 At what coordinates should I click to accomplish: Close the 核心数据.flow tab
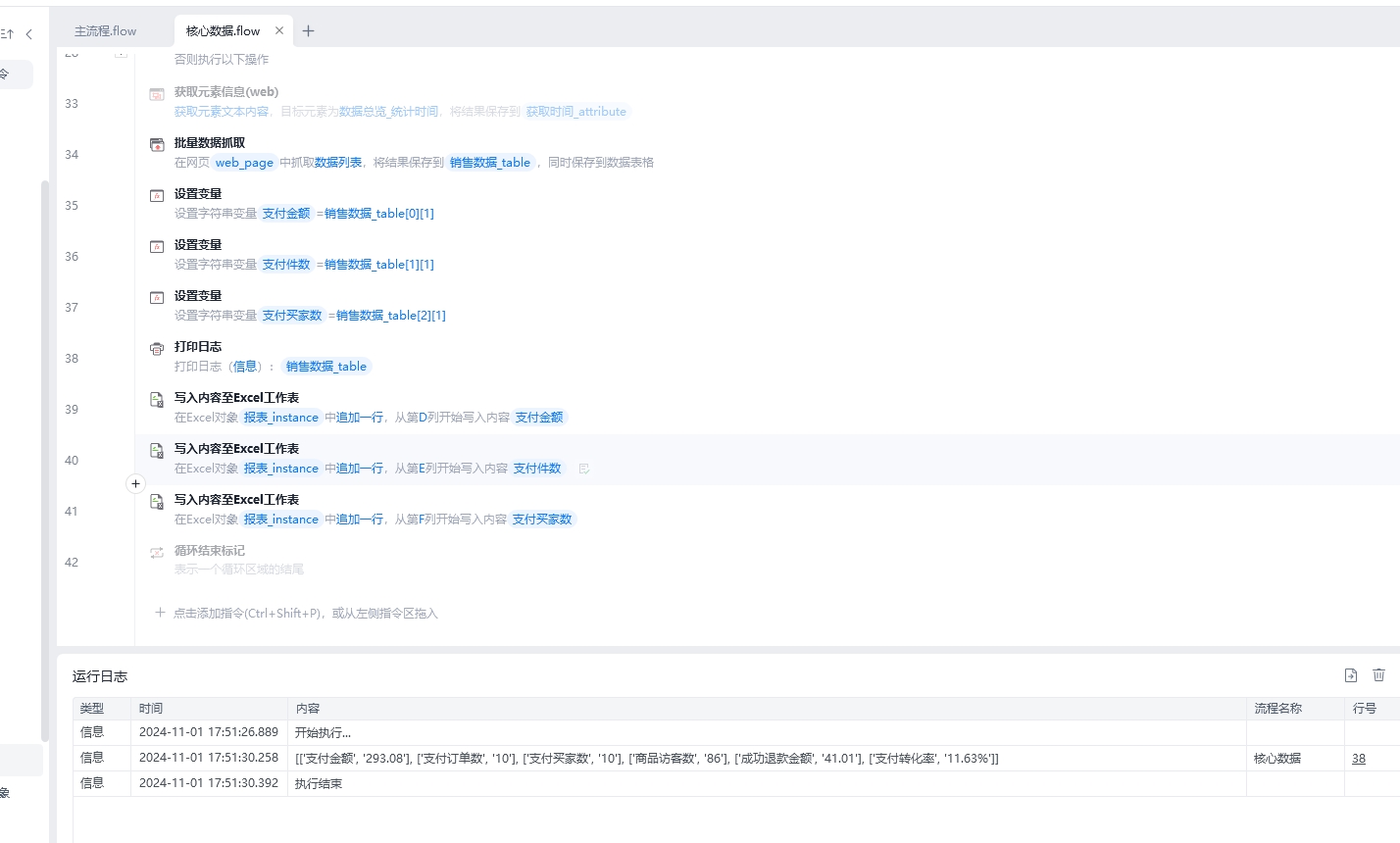click(x=279, y=30)
